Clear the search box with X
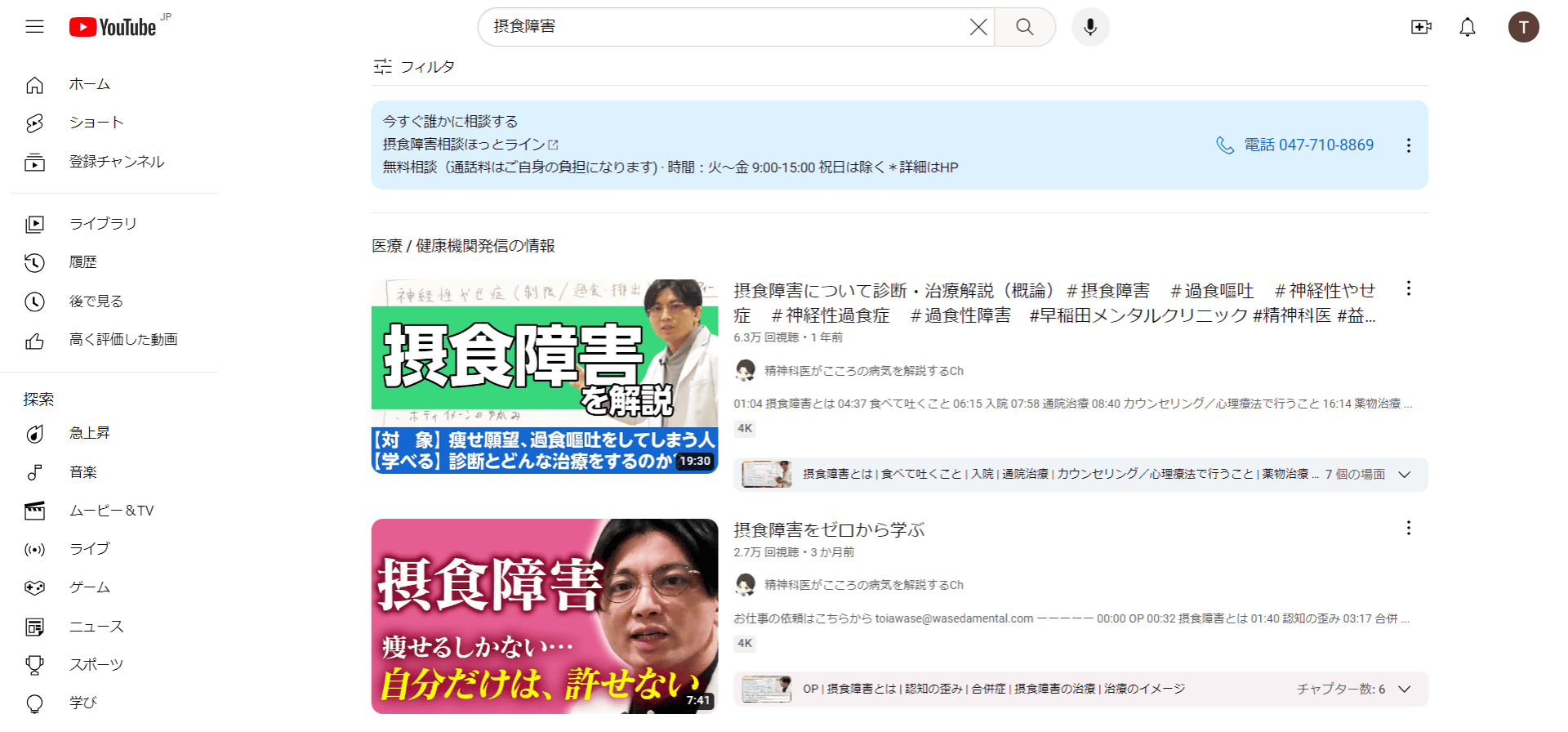 (978, 27)
